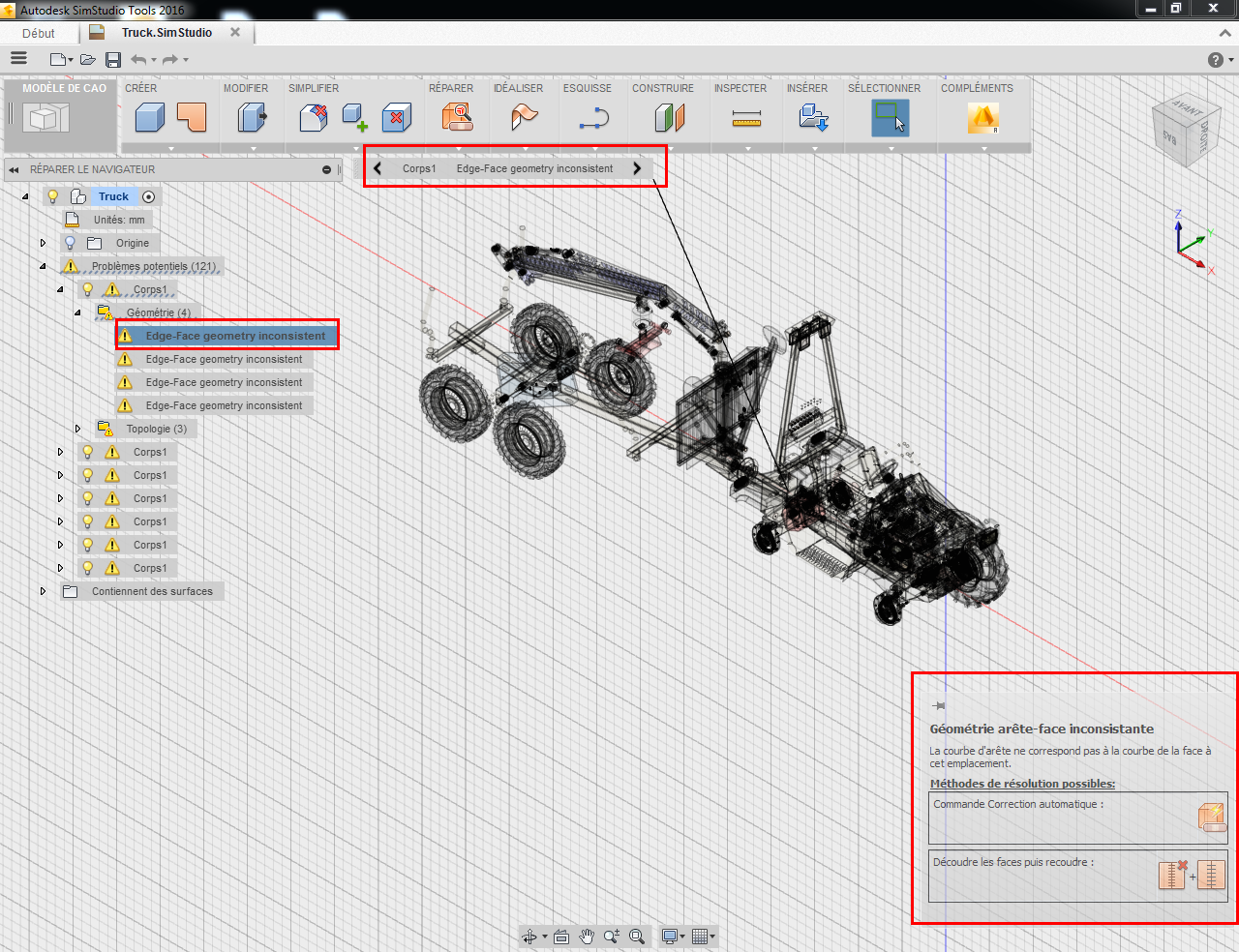Activate the SÉLECTIONNER selection tool icon
This screenshot has height=952, width=1239.
(x=891, y=118)
